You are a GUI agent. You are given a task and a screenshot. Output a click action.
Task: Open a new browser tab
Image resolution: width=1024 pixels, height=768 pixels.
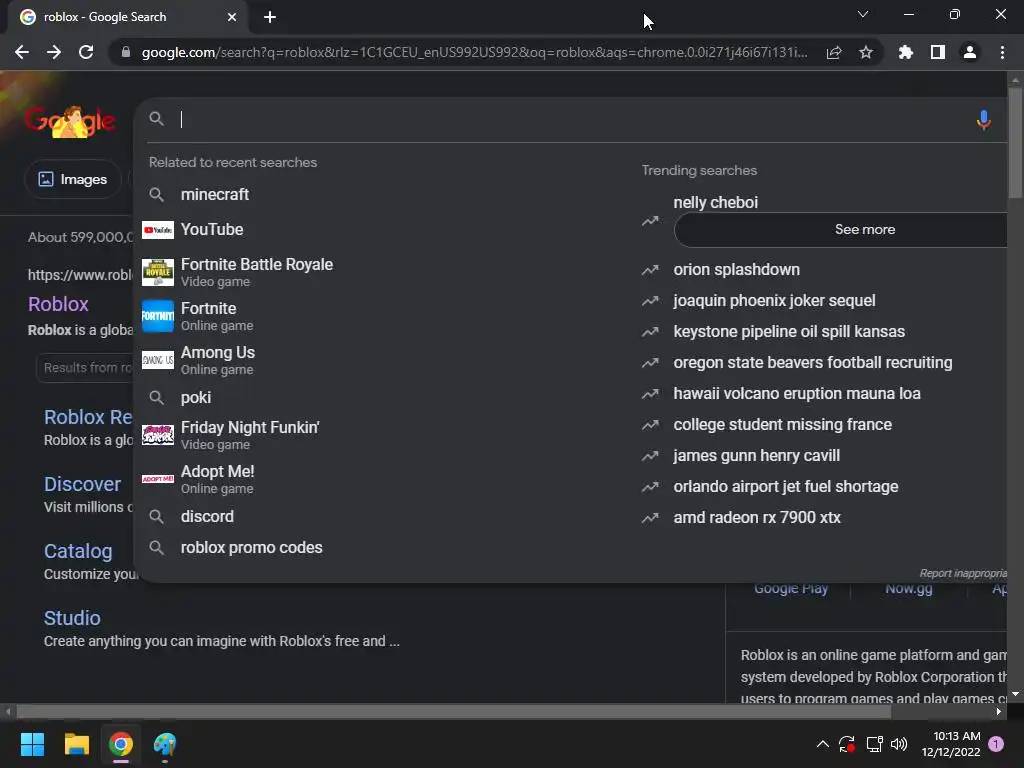pos(270,17)
